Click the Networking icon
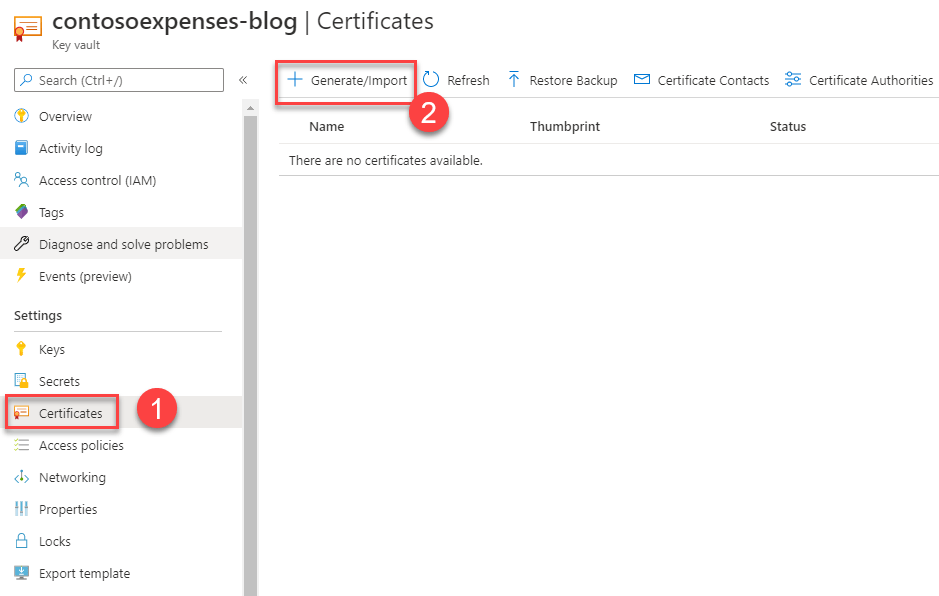The image size is (939, 596). pyautogui.click(x=22, y=477)
